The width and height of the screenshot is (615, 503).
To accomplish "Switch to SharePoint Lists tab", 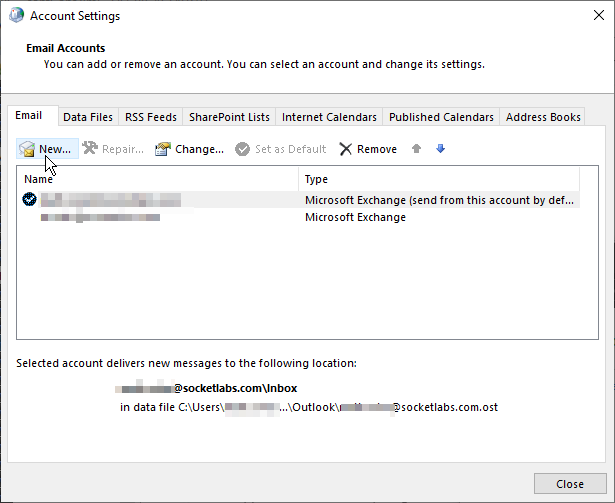I will tap(229, 117).
